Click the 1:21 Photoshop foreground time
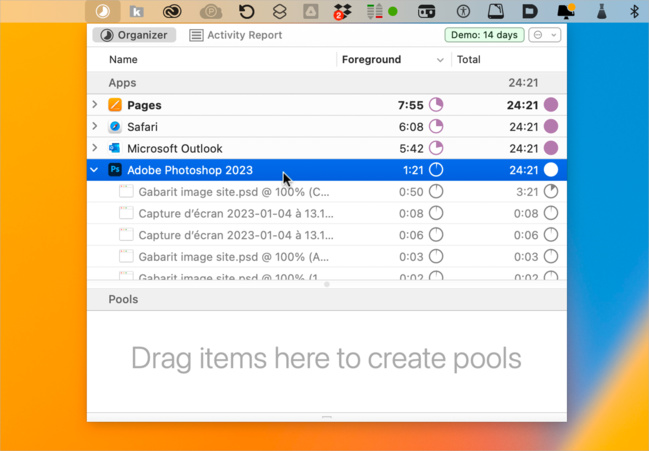Viewport: 649px width, 451px height. pos(413,170)
